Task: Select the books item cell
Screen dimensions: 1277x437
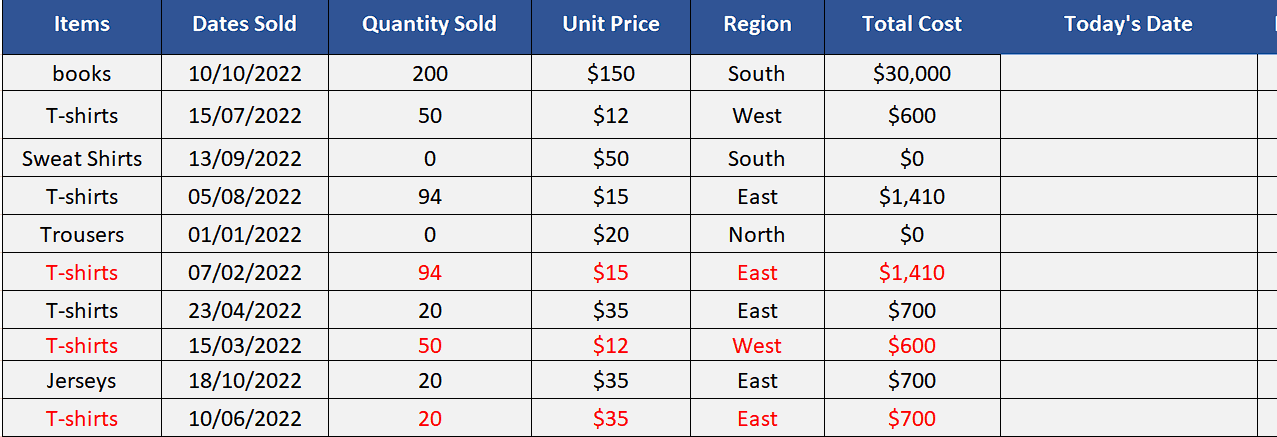Action: coord(82,73)
